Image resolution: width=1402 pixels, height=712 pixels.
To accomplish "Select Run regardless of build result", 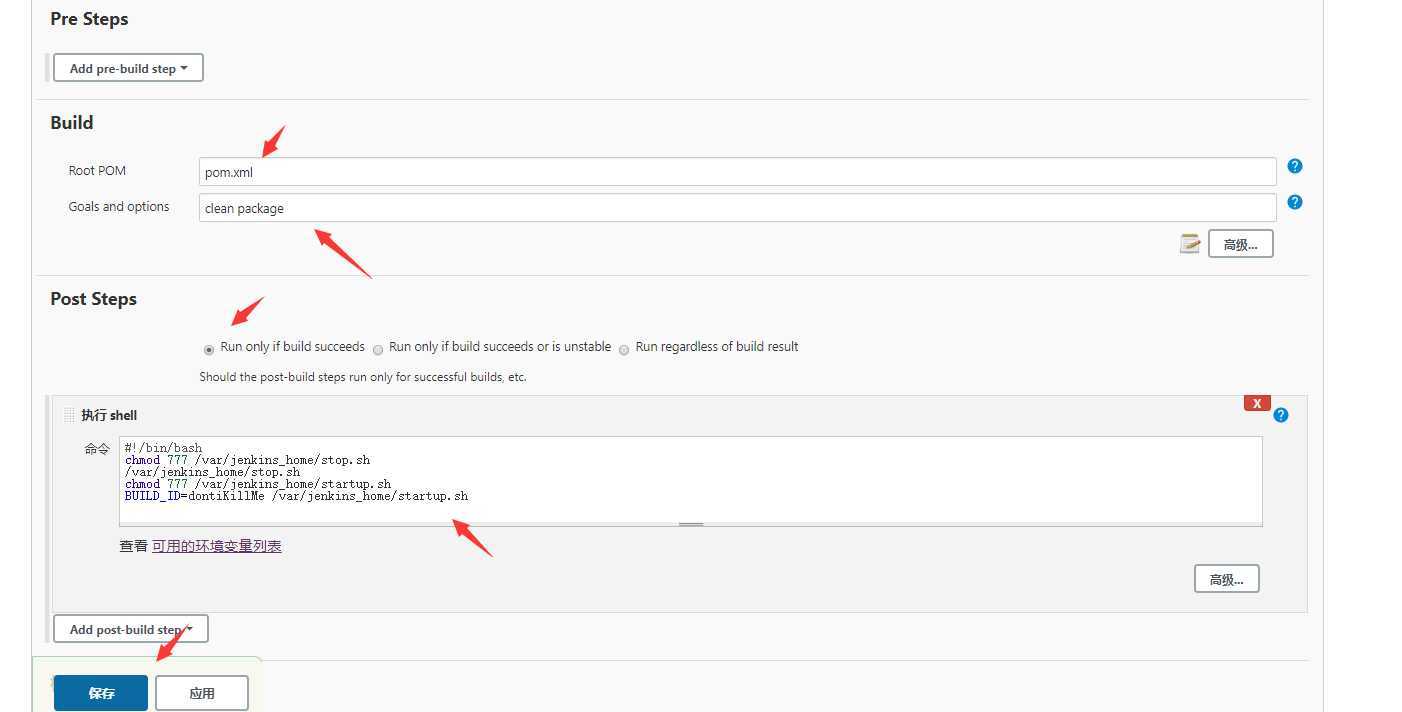I will 624,349.
